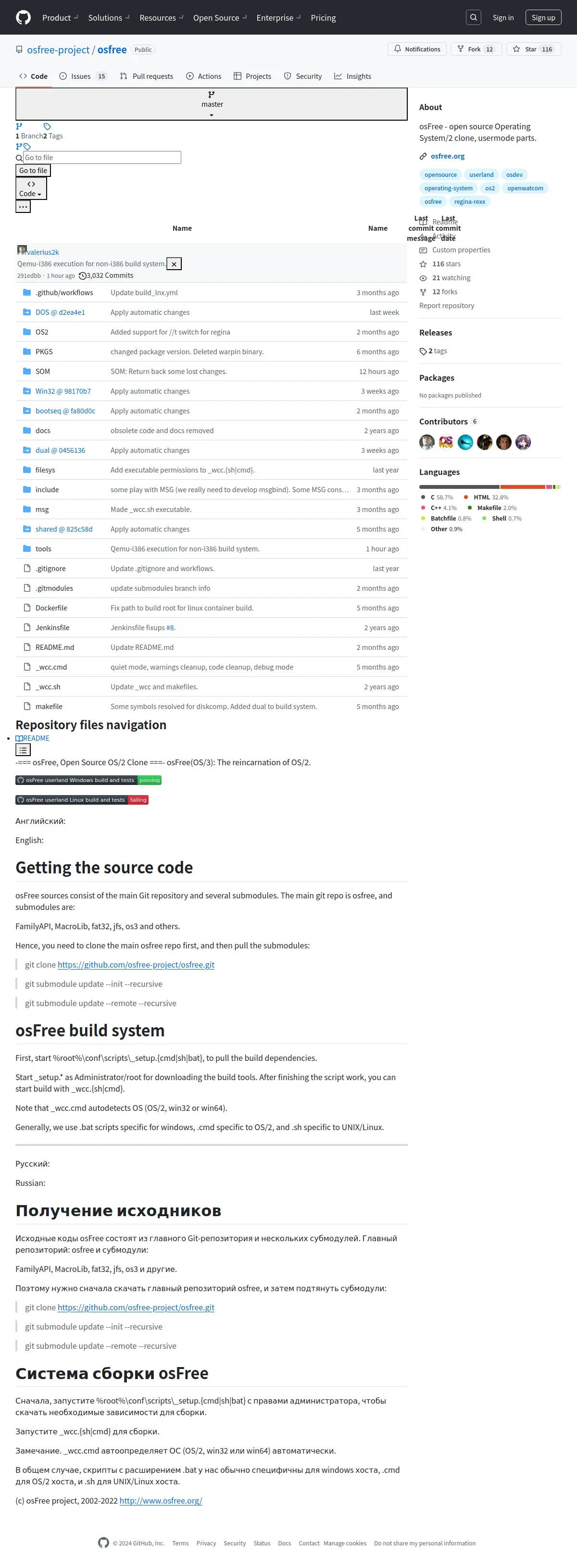This screenshot has width=577, height=1568.
Task: Click file icon beside .gitignore
Action: (x=27, y=569)
